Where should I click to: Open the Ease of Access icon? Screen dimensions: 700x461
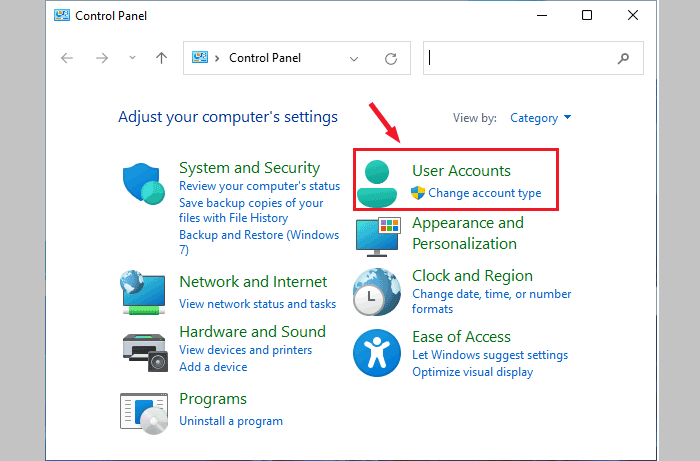pyautogui.click(x=377, y=353)
